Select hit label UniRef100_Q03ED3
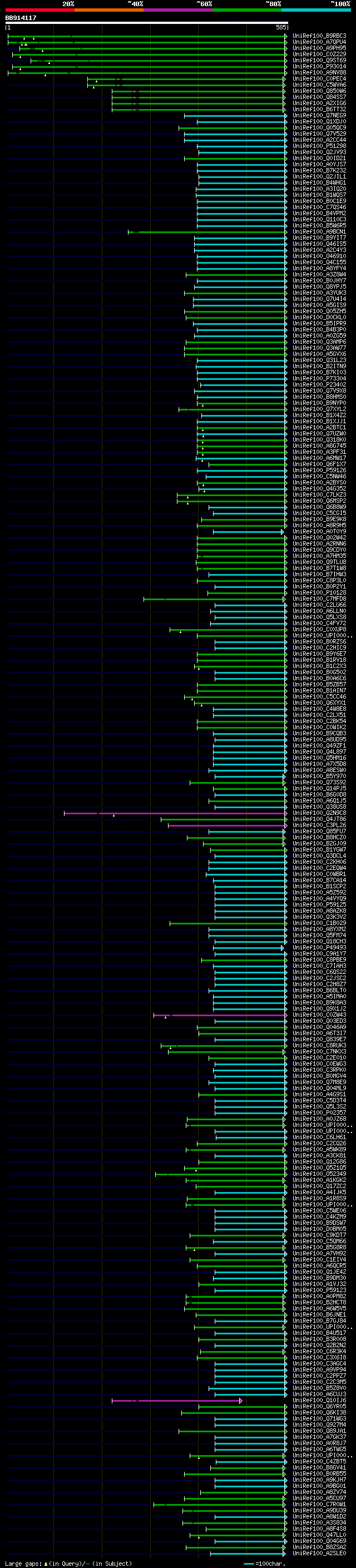This screenshot has height=1568, width=356. 319,1021
